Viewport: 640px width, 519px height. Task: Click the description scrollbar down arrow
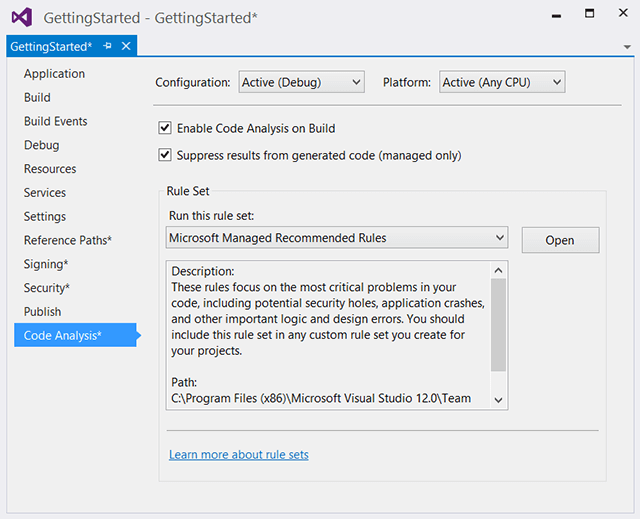[498, 400]
